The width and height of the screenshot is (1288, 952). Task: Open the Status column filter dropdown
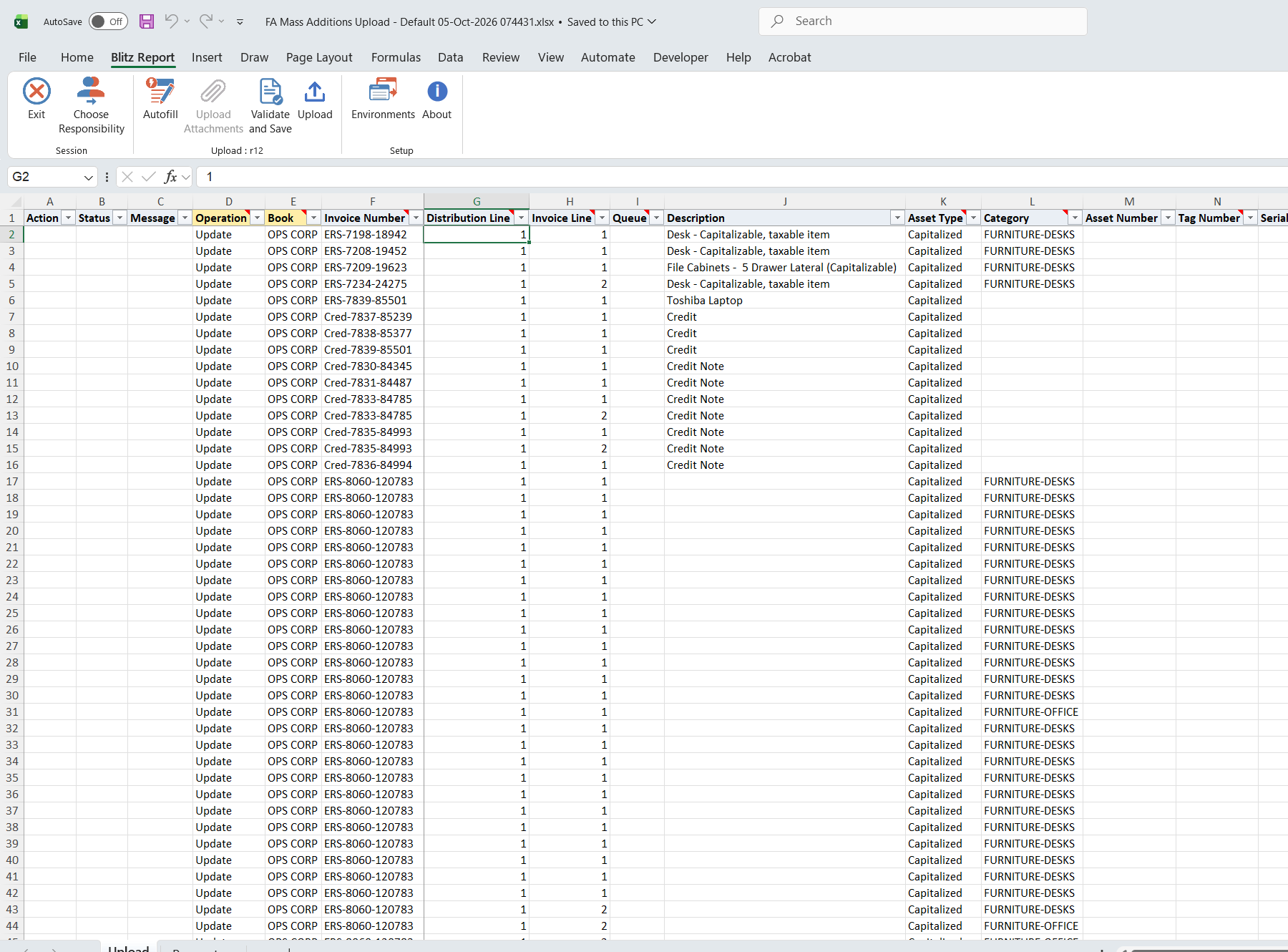(120, 218)
